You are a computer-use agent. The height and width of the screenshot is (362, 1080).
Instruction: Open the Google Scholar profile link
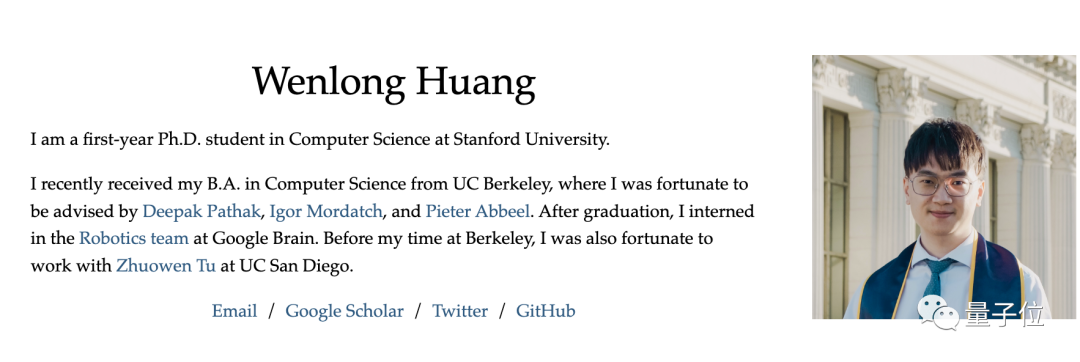click(x=344, y=311)
